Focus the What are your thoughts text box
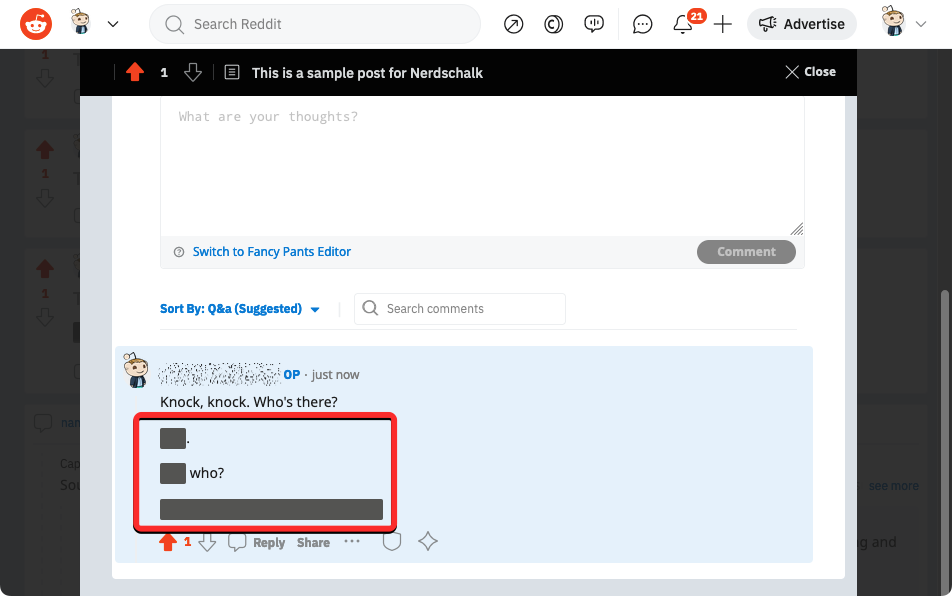This screenshot has width=952, height=596. click(x=482, y=166)
